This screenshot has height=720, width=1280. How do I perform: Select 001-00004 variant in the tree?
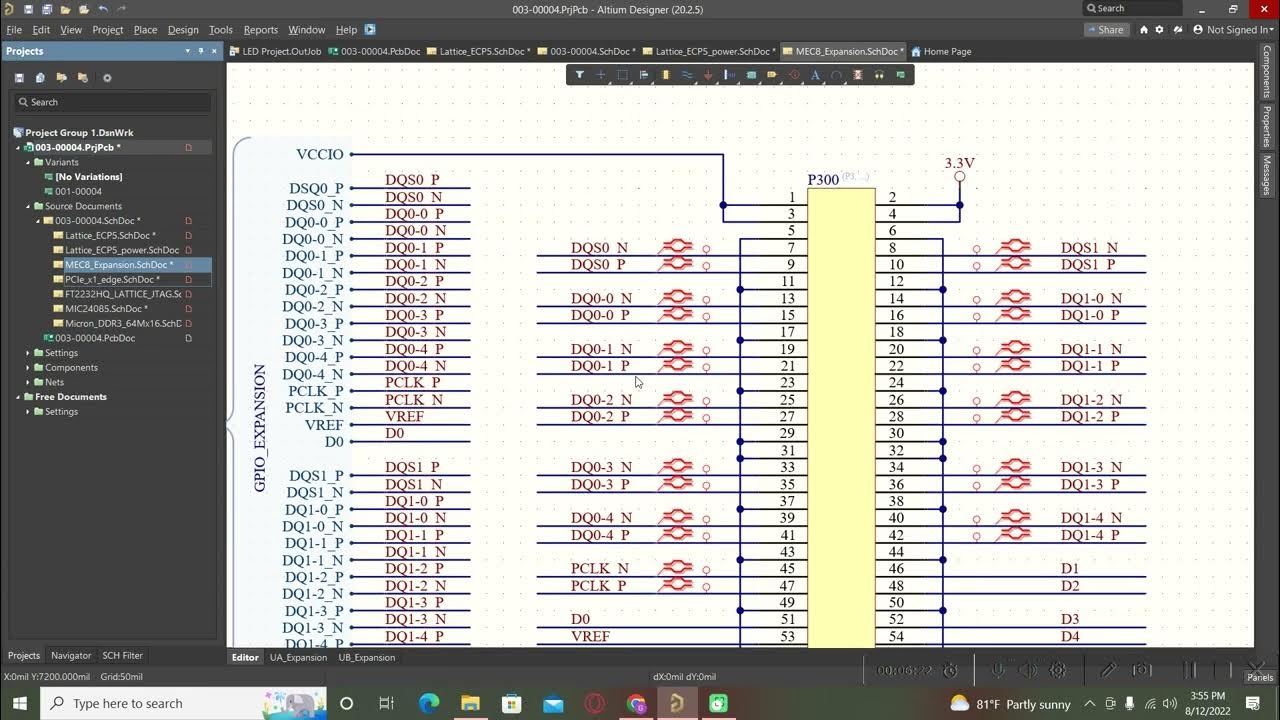coord(78,191)
